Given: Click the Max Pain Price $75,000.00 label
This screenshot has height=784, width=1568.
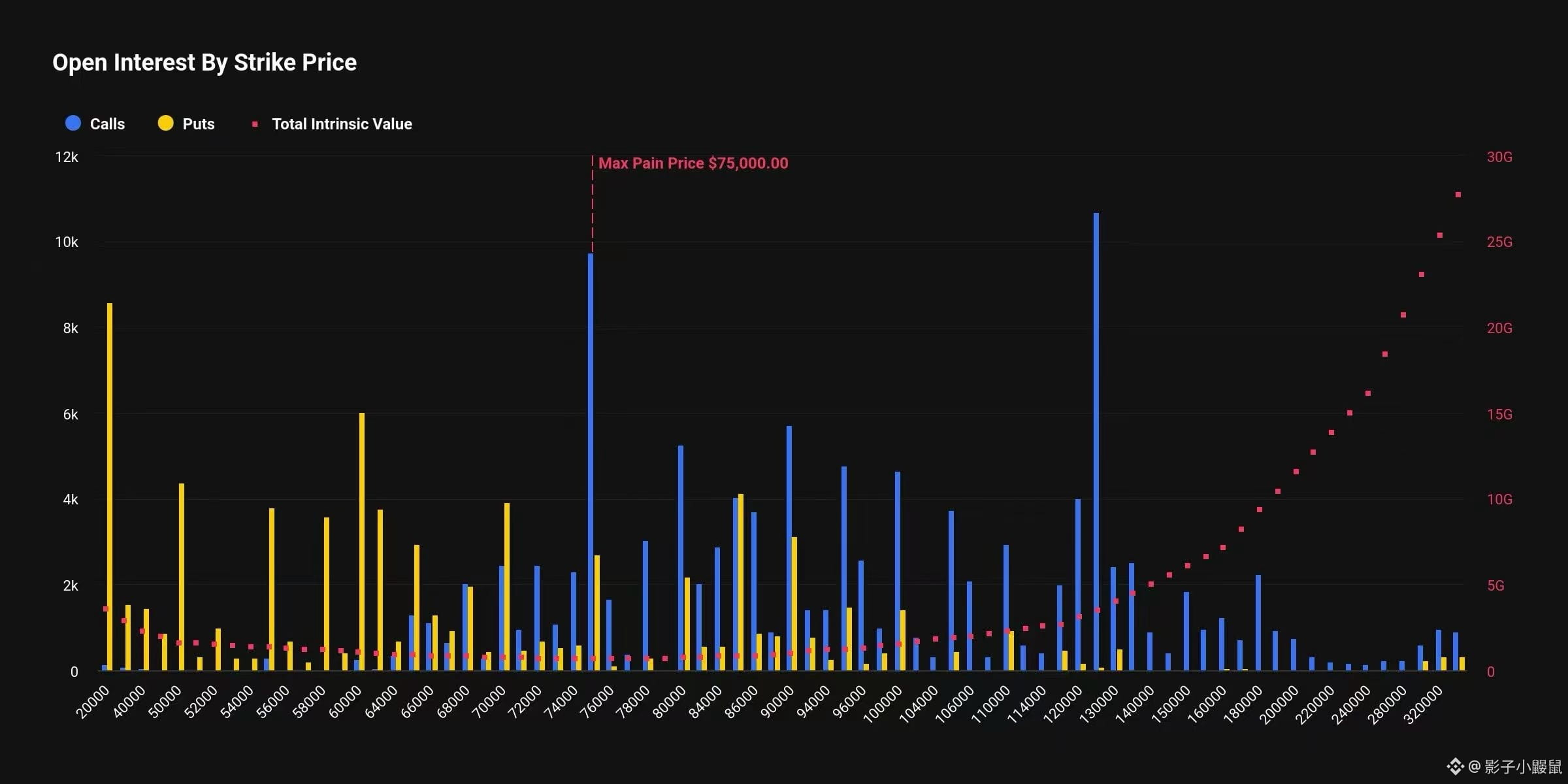Looking at the screenshot, I should [693, 163].
